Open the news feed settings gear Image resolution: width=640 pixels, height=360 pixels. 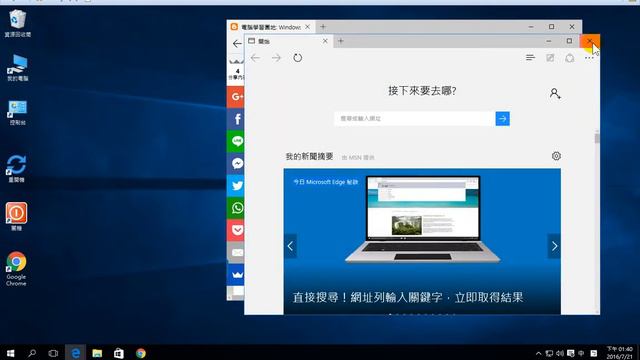556,156
